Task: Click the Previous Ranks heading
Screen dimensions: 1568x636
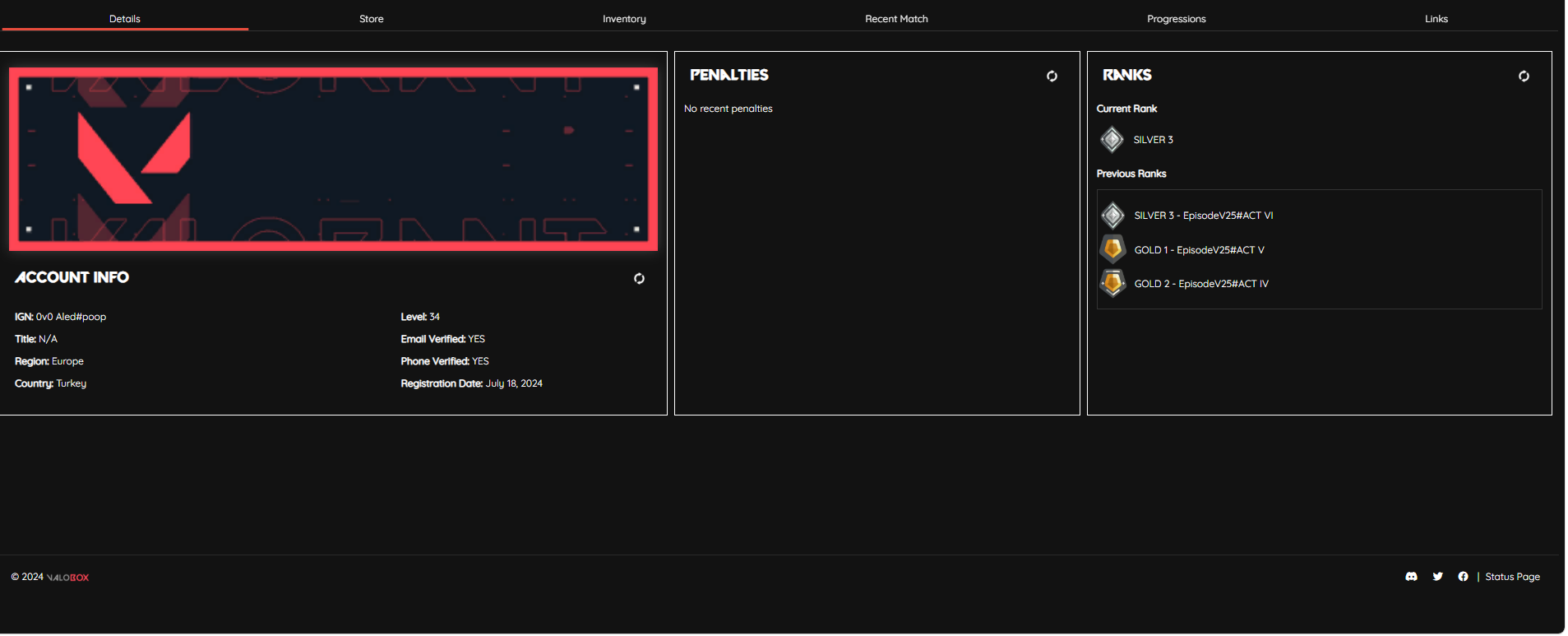Action: coord(1131,174)
